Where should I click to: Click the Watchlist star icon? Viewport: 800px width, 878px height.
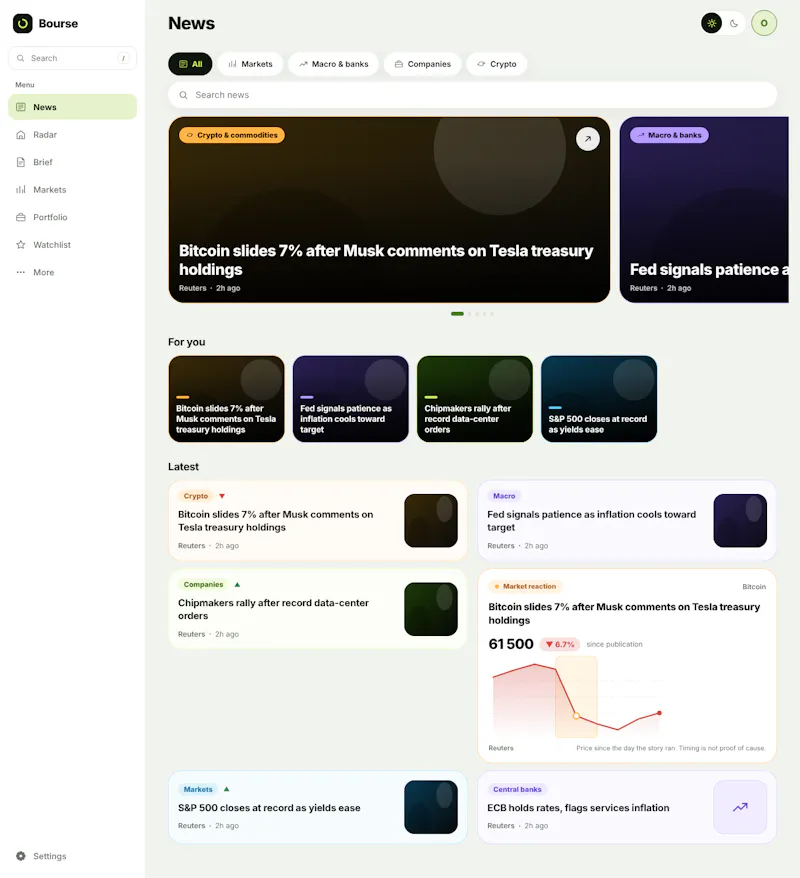pos(21,244)
